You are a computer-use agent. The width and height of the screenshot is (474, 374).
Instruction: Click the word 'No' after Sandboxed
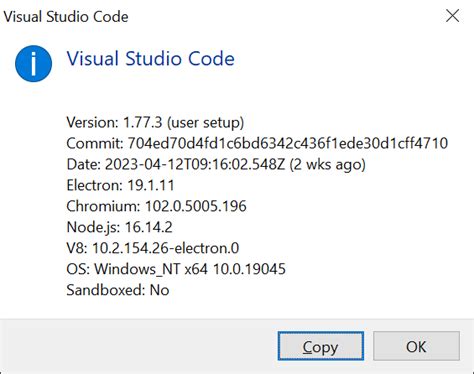click(160, 290)
